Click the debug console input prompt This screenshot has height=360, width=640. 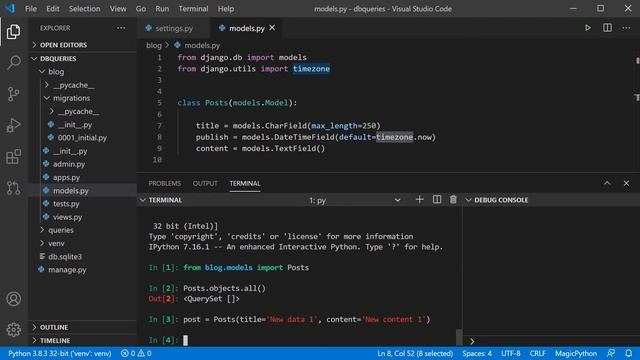[551, 341]
